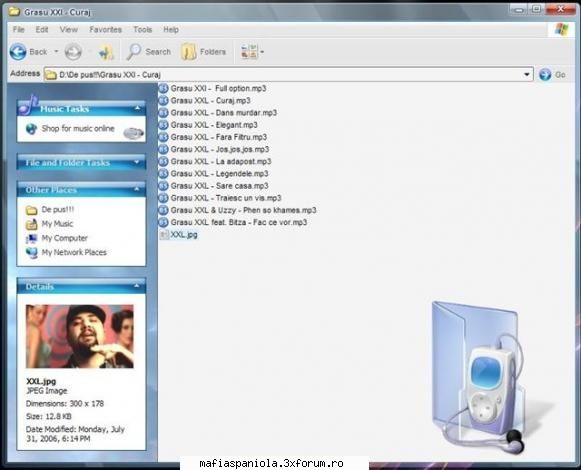The height and width of the screenshot is (470, 581).
Task: Select Grasu XXL feat. Bitza - Fac ce vor.mp3
Action: click(239, 223)
